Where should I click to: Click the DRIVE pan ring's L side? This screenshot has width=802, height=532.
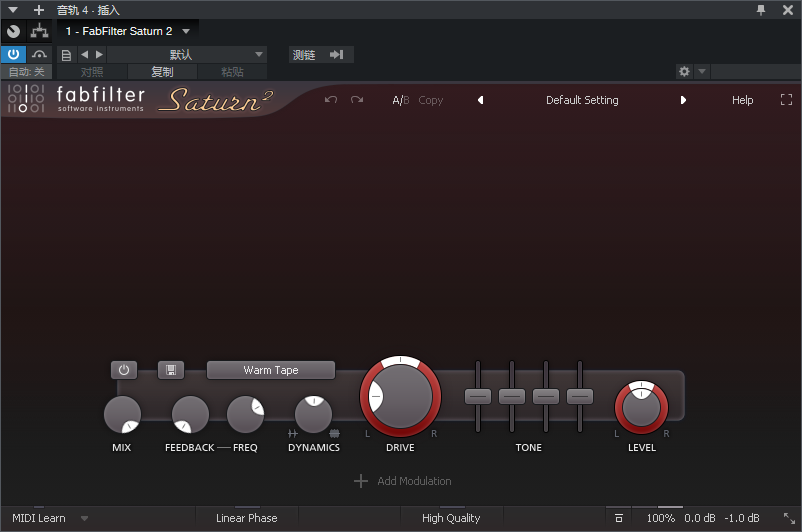367,434
